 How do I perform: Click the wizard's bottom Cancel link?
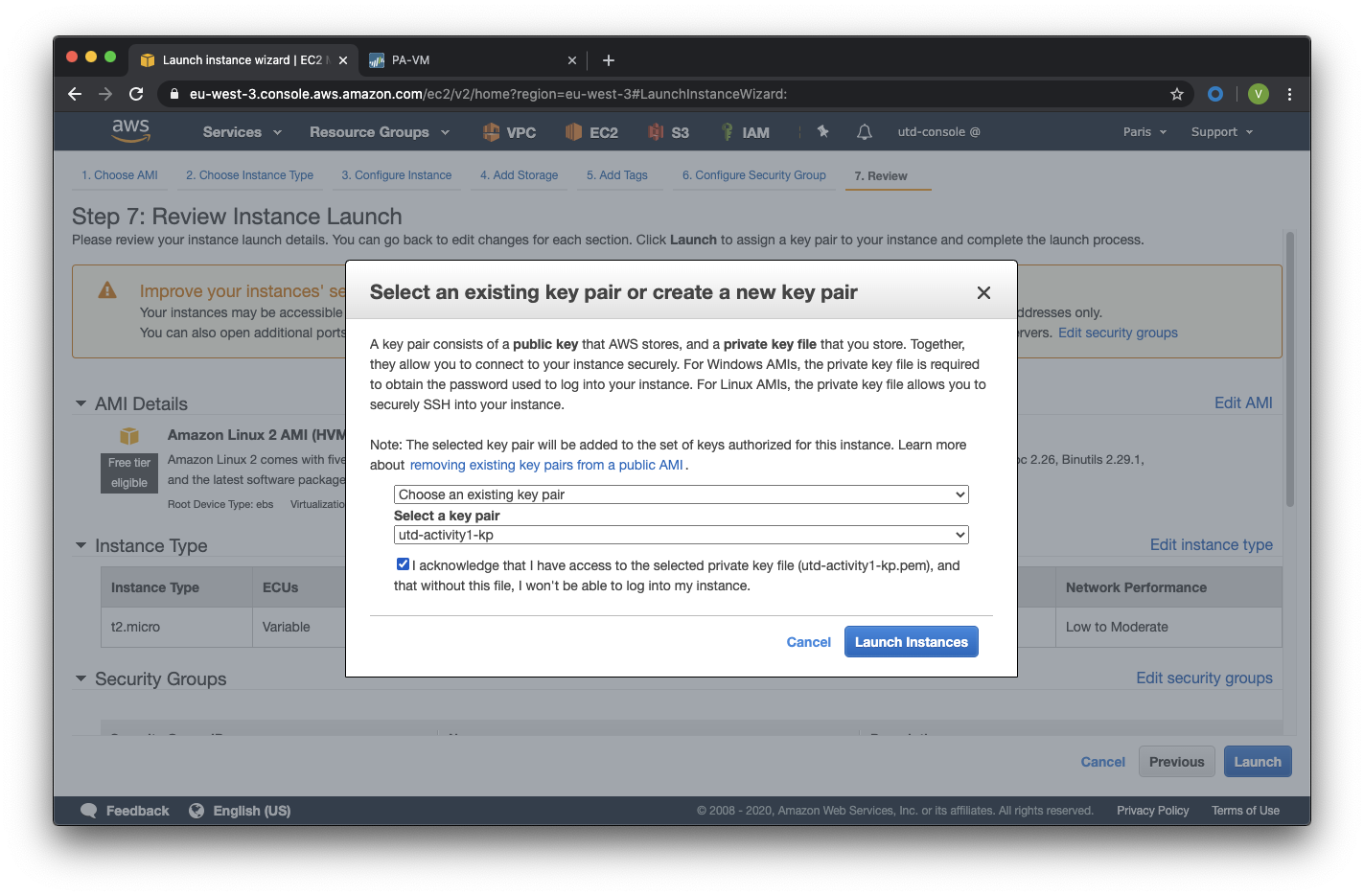pos(1103,762)
